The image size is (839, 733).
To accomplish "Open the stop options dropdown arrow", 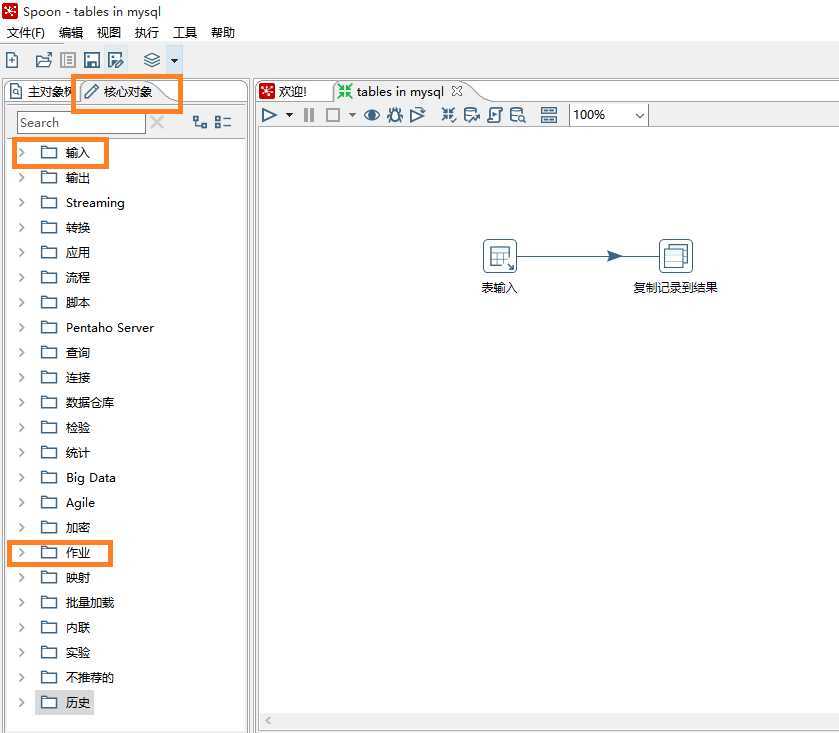I will pos(352,115).
